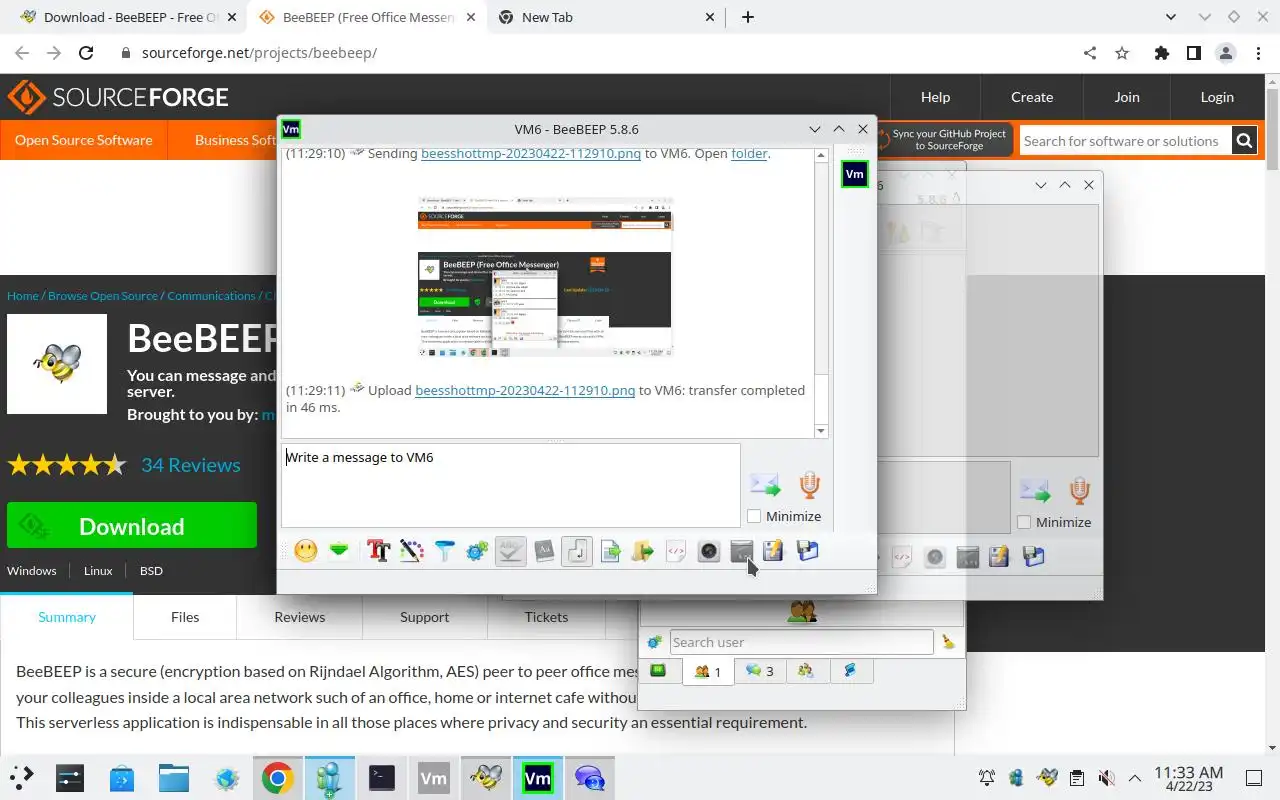1280x800 pixels.
Task: Open Chrome extensions puzzle icon
Action: point(1161,53)
